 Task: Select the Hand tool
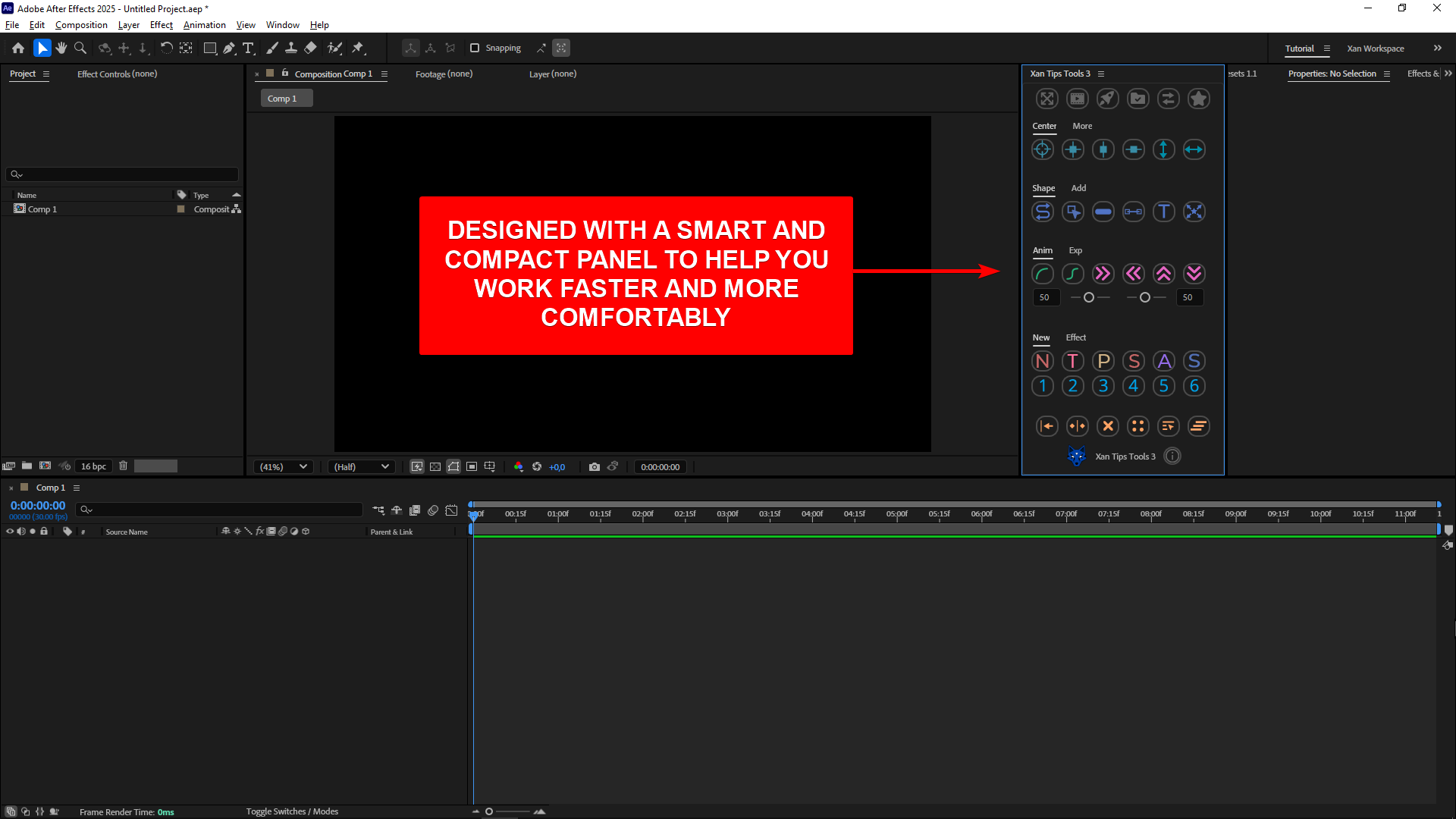coord(61,48)
